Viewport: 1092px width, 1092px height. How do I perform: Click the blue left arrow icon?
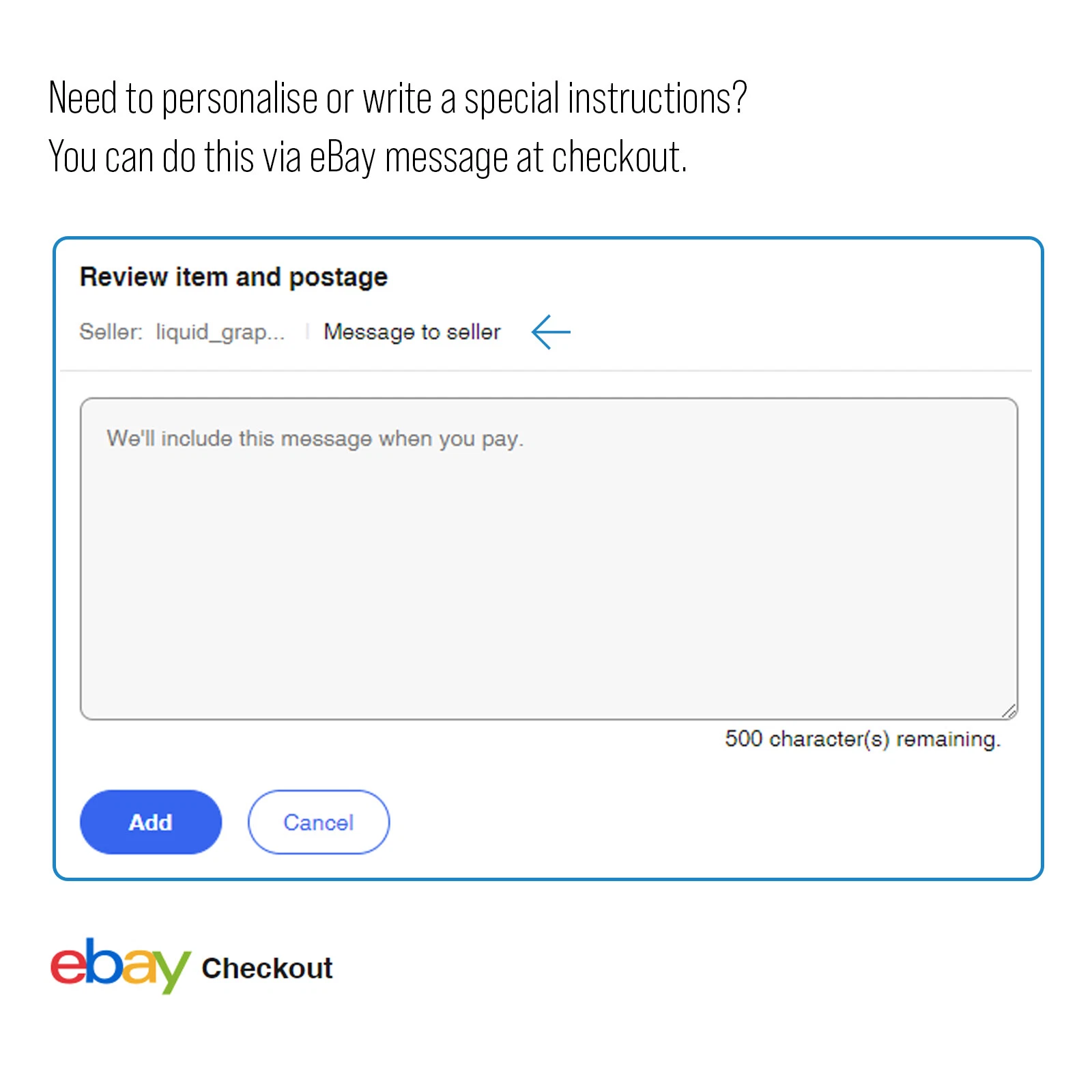tap(551, 332)
